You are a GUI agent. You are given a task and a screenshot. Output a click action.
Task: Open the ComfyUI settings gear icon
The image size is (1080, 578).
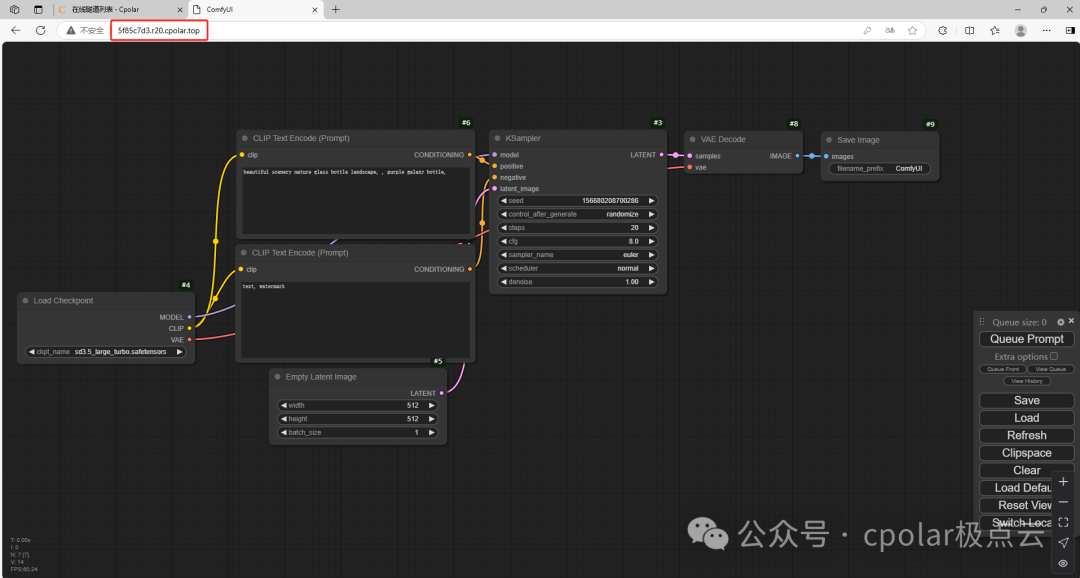click(1060, 322)
